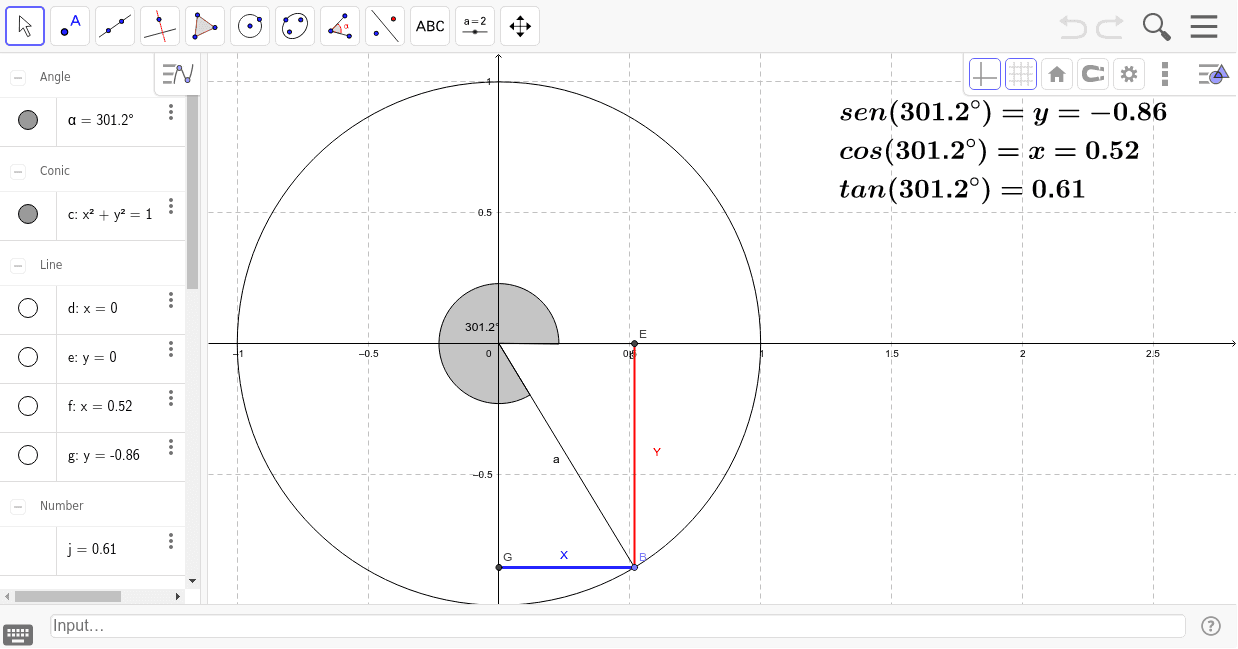Click the blue point on the circle
The image size is (1238, 649).
pos(634,567)
